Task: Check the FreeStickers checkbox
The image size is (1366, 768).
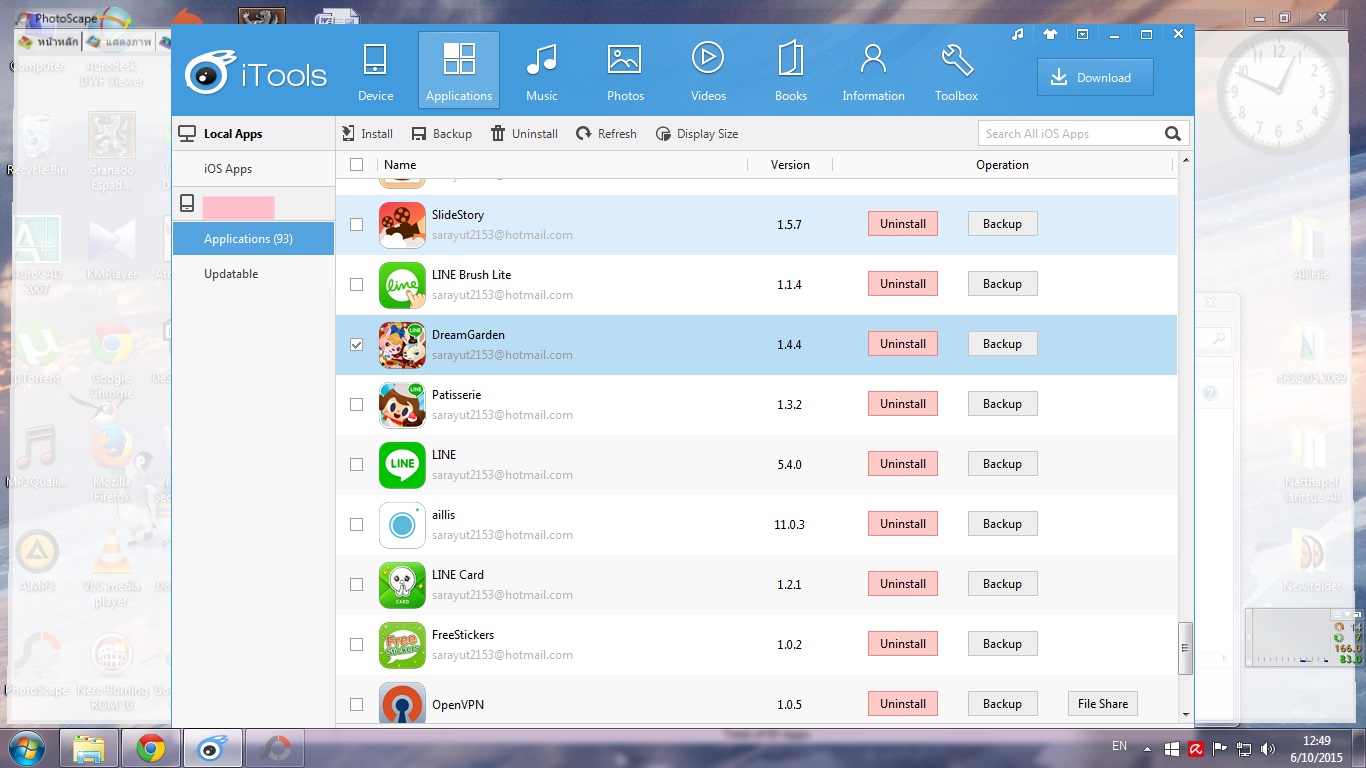Action: click(356, 645)
